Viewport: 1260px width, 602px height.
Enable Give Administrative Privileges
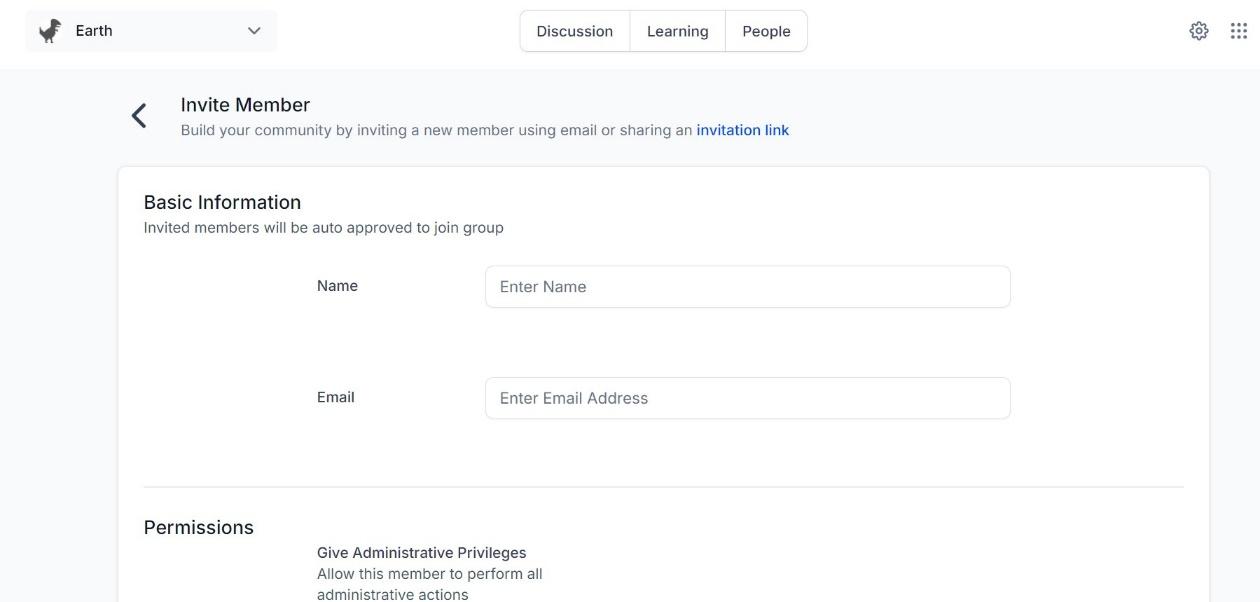click(x=421, y=552)
